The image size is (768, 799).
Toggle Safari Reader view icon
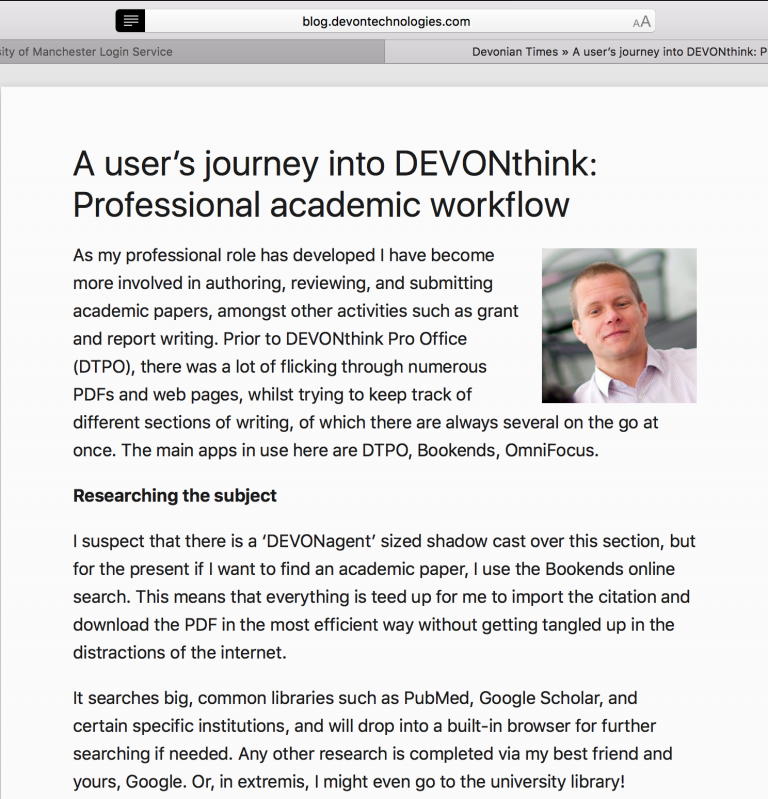tap(130, 21)
